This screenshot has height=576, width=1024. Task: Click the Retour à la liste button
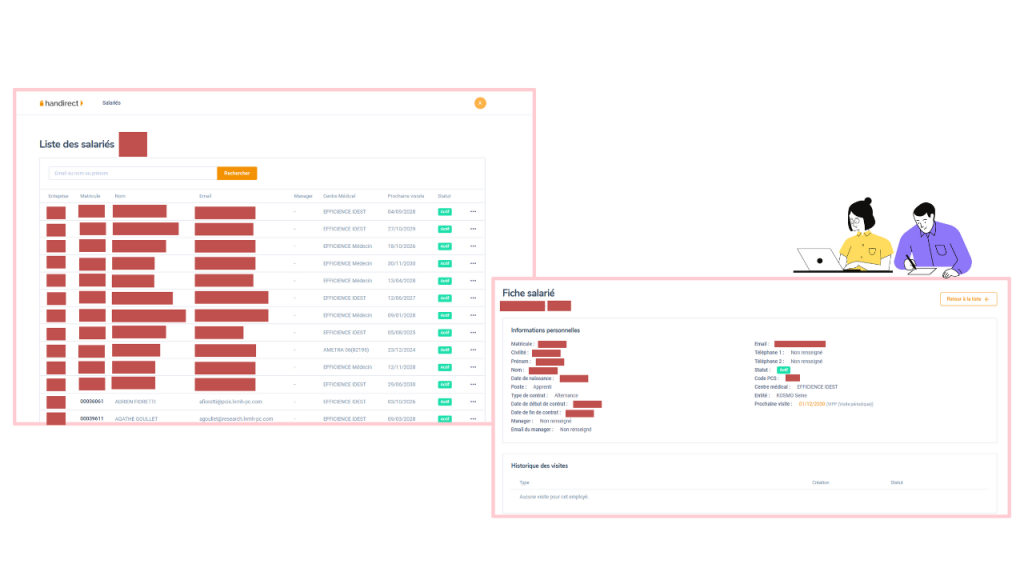tap(968, 299)
